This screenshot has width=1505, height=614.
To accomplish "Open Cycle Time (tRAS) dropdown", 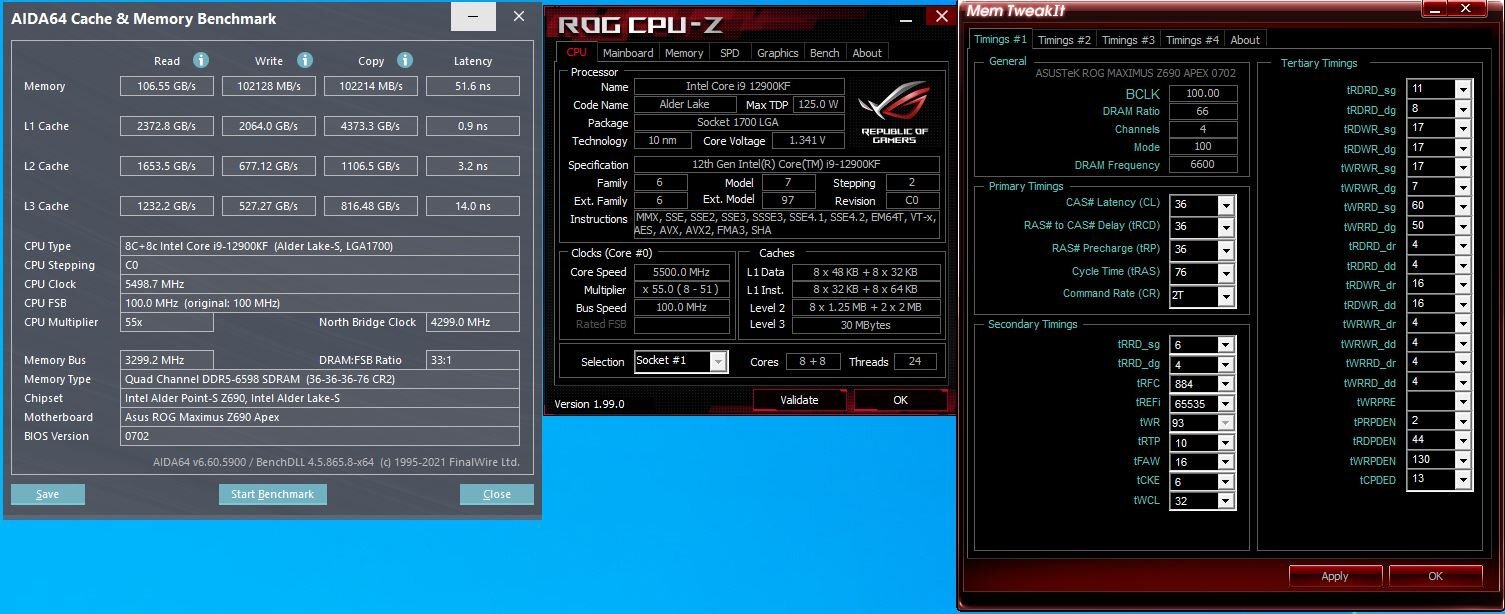I will point(1226,272).
